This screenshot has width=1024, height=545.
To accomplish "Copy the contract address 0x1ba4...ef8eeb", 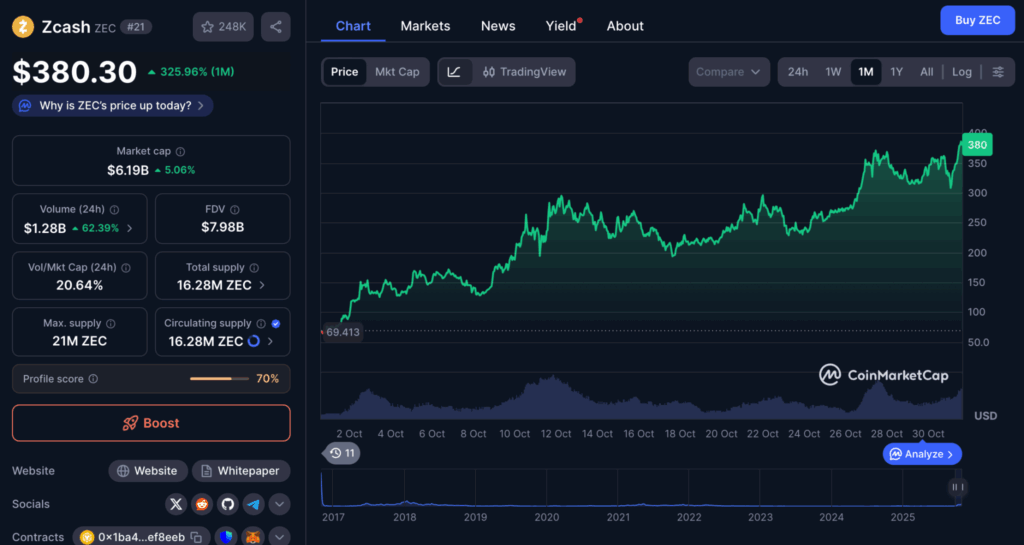I will [x=196, y=537].
